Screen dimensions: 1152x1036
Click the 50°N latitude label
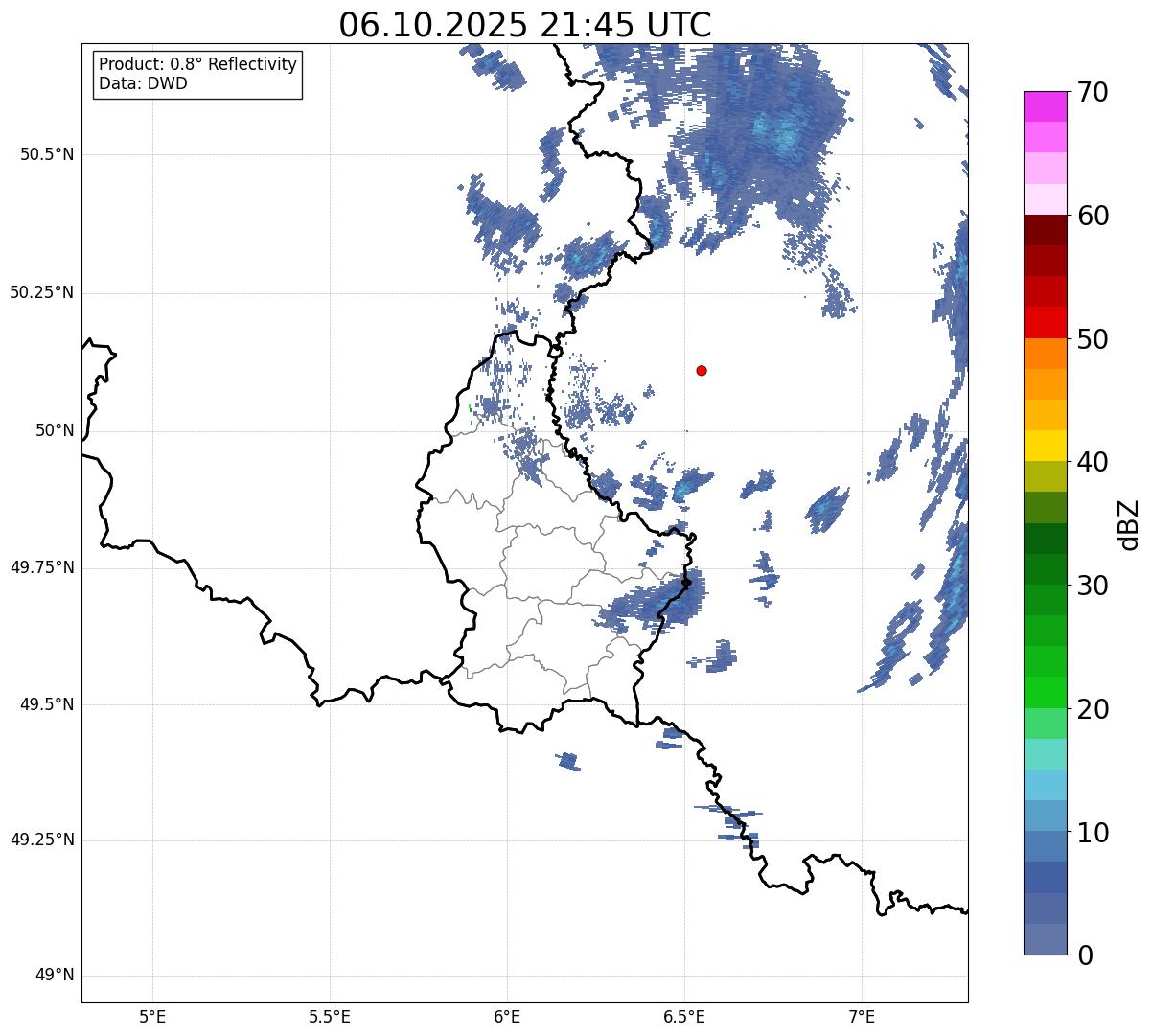[x=55, y=430]
